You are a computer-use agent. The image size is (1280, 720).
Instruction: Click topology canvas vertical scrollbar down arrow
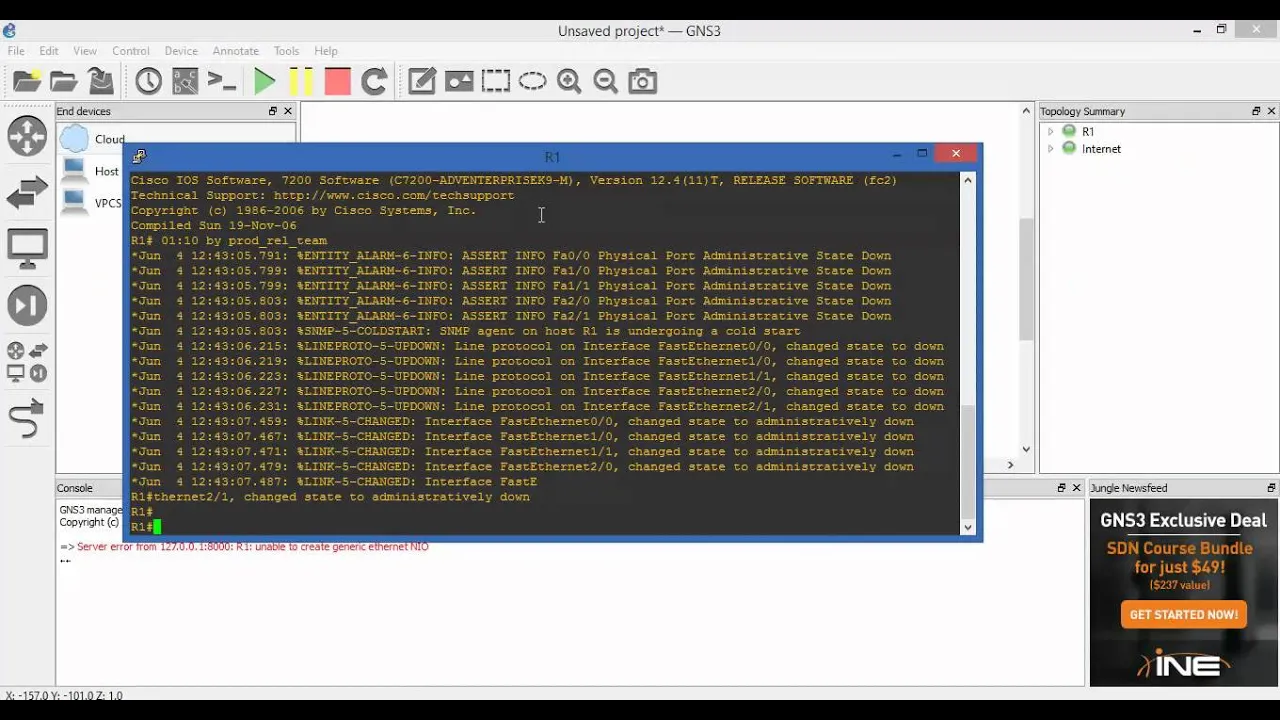pos(1026,450)
